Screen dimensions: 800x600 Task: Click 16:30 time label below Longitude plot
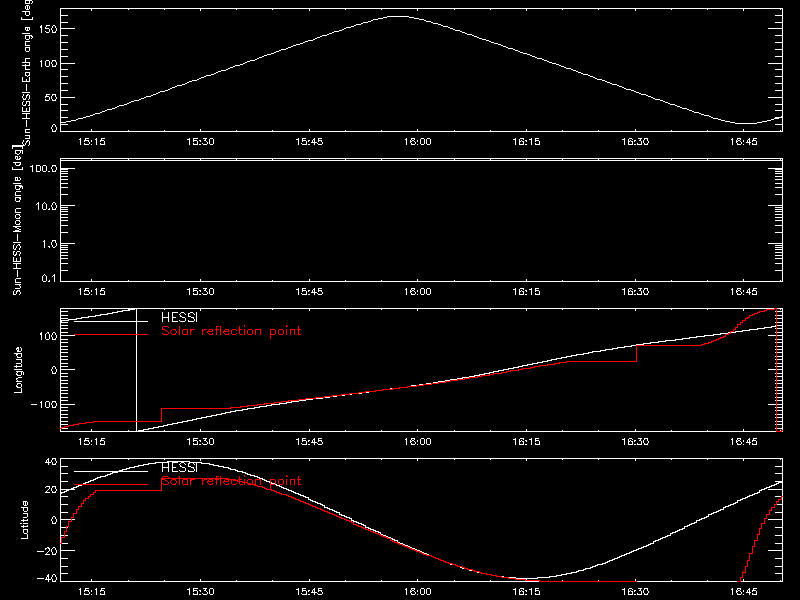[635, 441]
